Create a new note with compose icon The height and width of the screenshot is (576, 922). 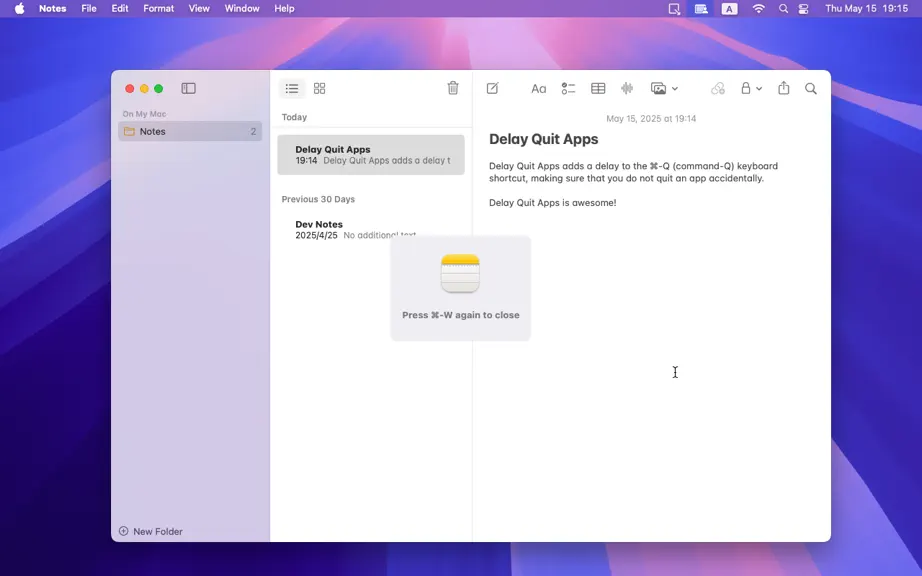tap(492, 88)
